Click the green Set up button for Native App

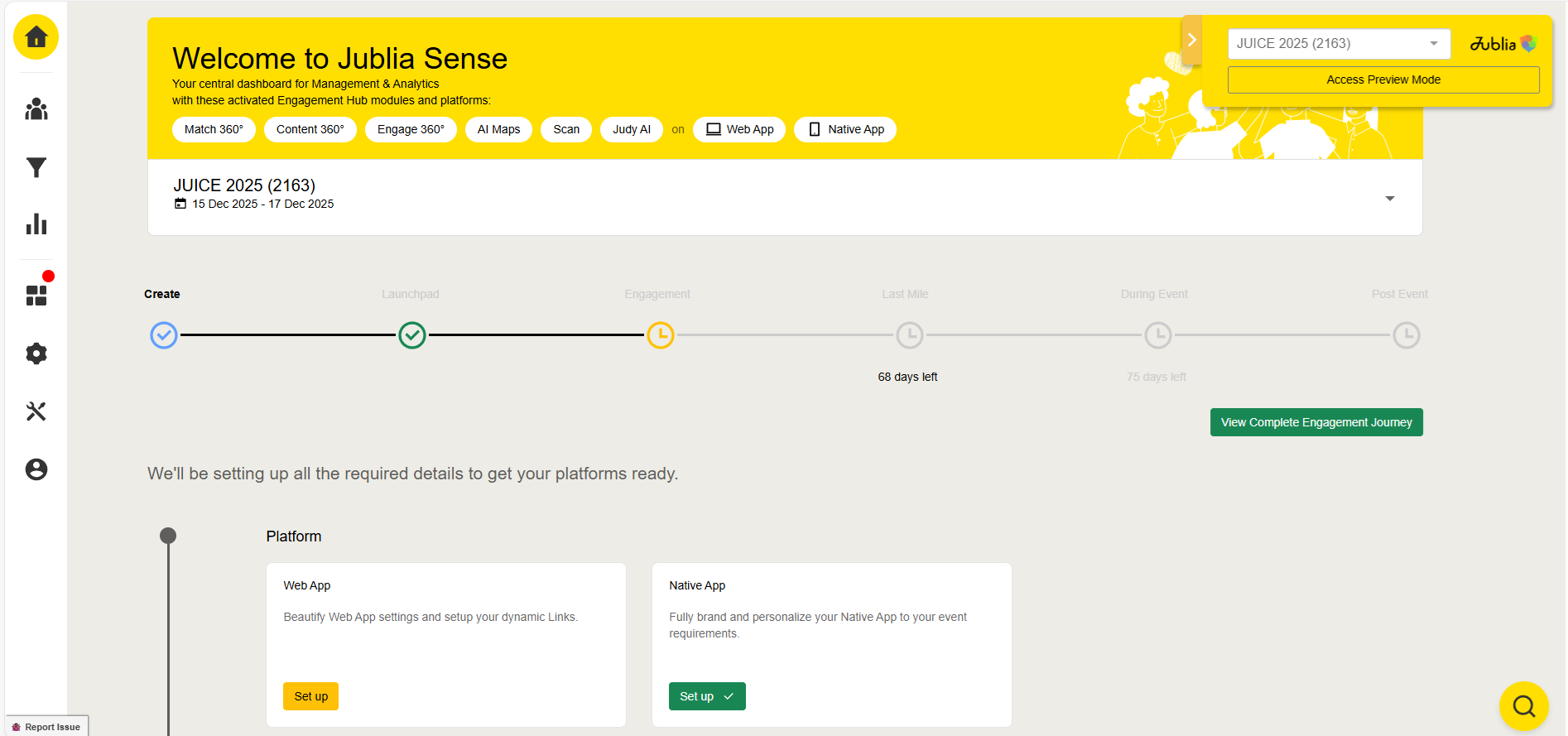[x=707, y=696]
